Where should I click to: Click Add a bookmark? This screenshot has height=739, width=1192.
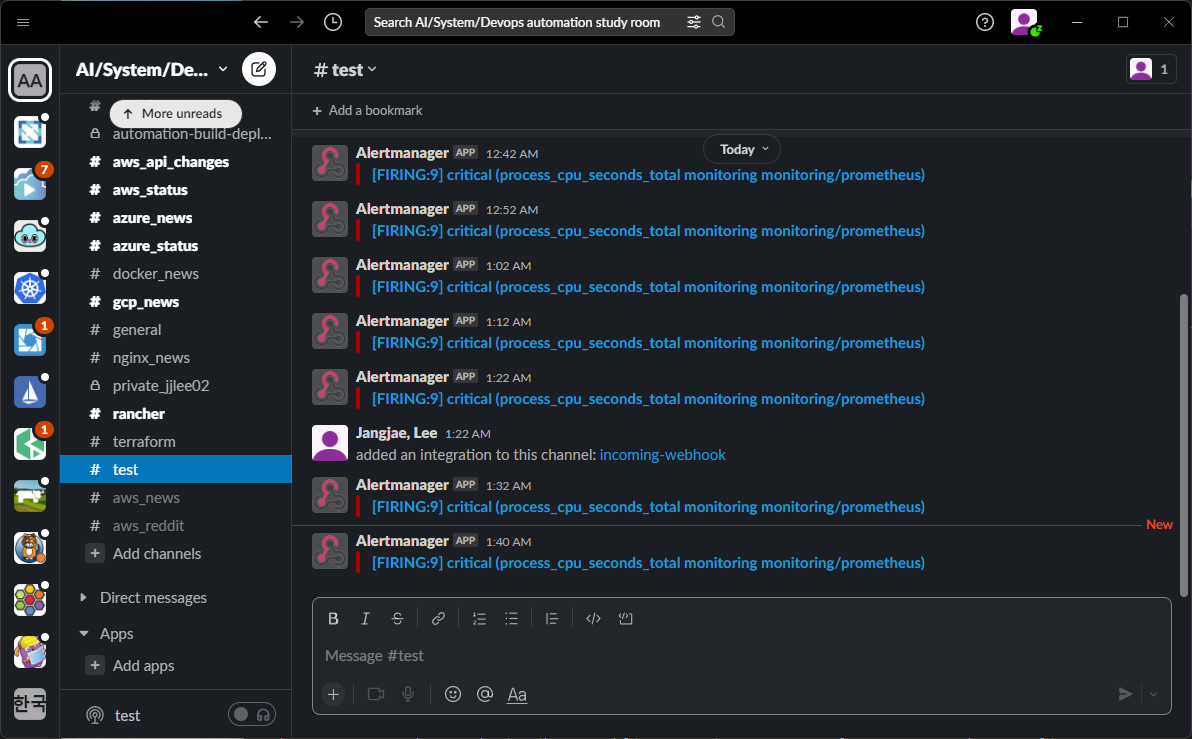[367, 110]
